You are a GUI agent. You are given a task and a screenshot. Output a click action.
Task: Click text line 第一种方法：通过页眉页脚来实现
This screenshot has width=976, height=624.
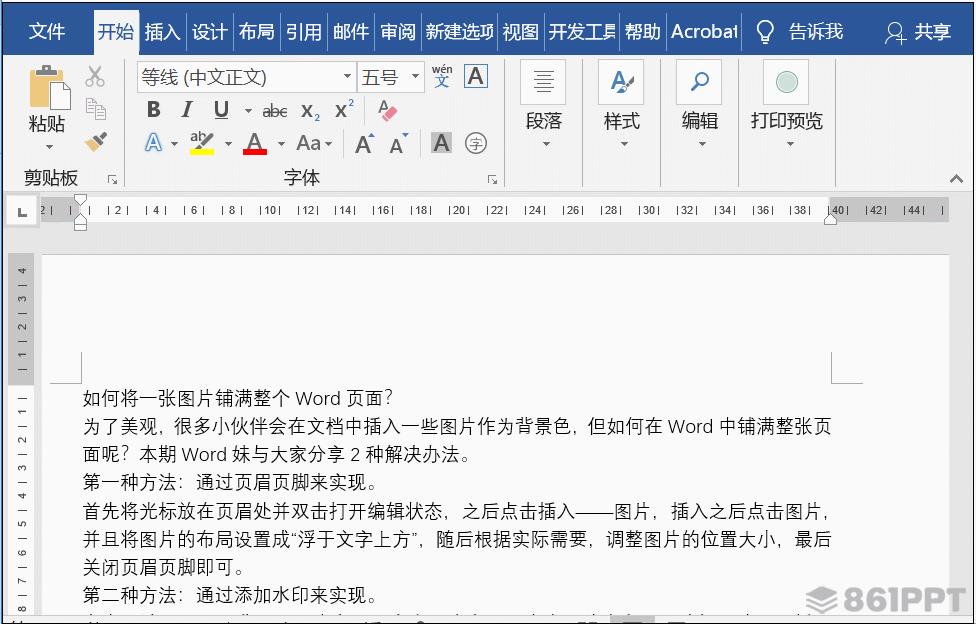(x=229, y=483)
